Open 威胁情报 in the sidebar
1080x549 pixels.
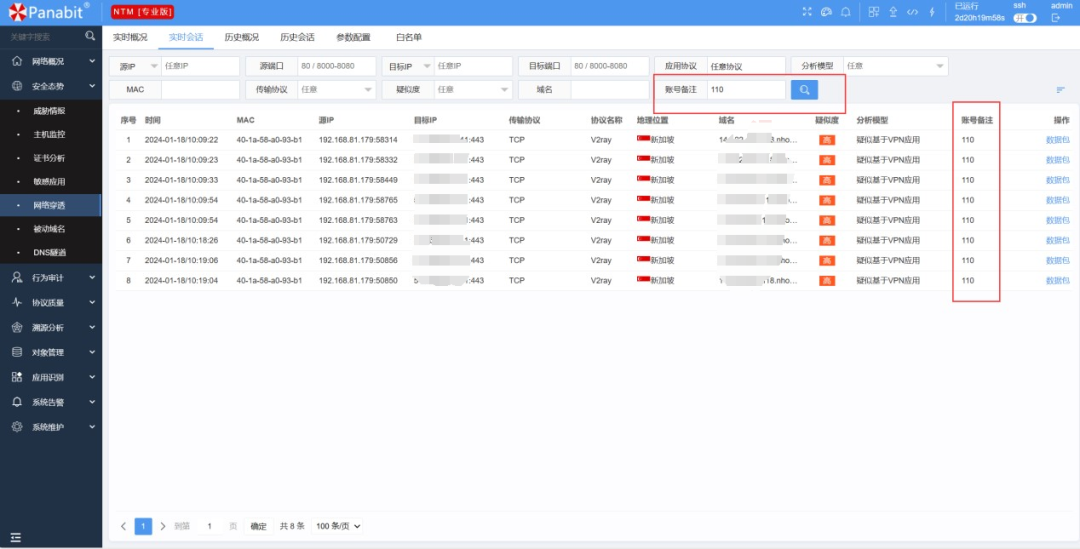click(x=50, y=111)
